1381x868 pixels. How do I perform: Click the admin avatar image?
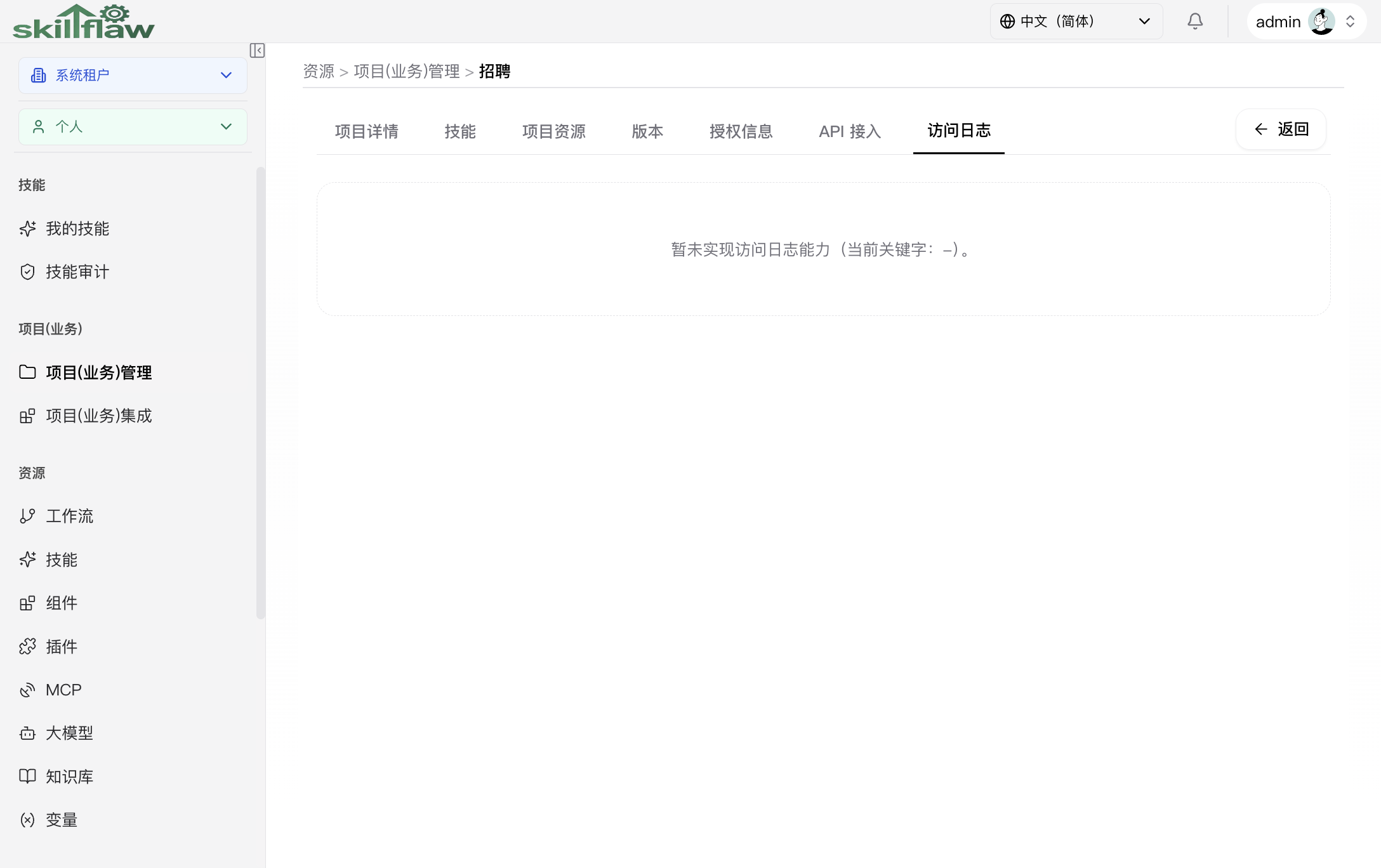[1321, 22]
